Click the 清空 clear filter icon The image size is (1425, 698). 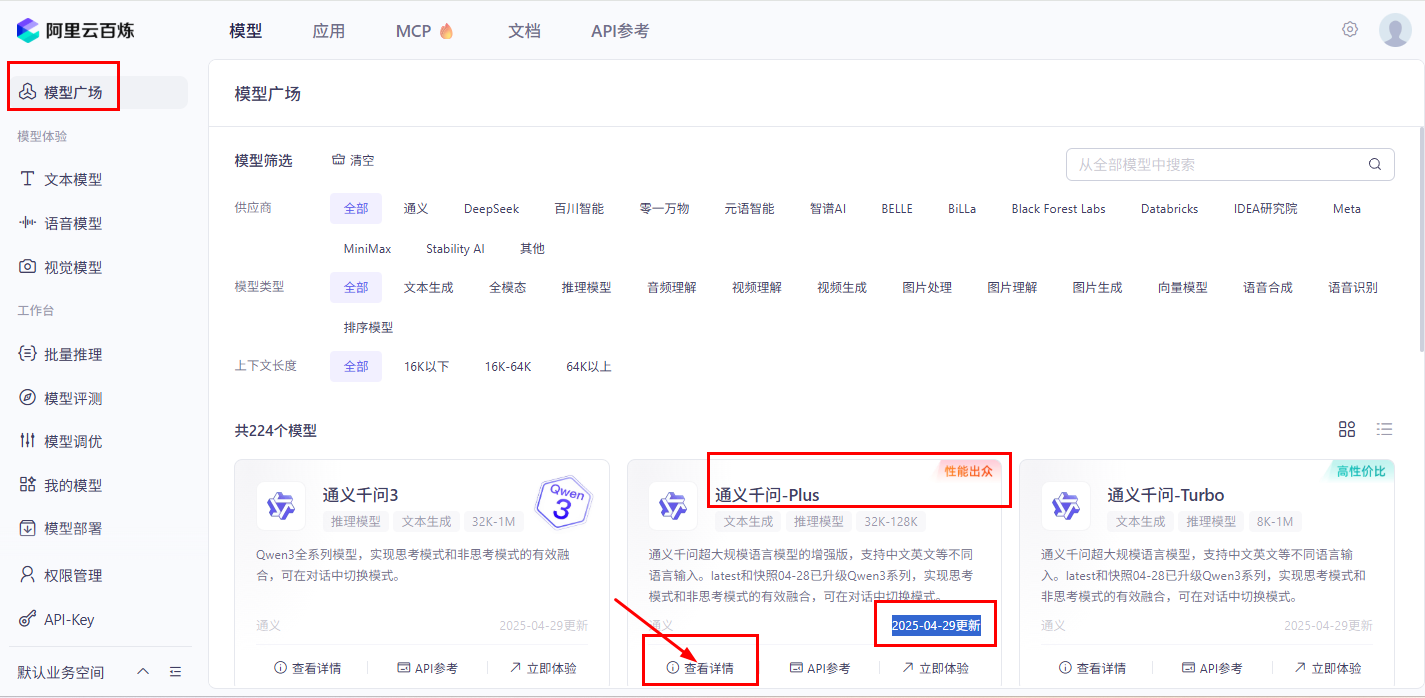pos(339,160)
